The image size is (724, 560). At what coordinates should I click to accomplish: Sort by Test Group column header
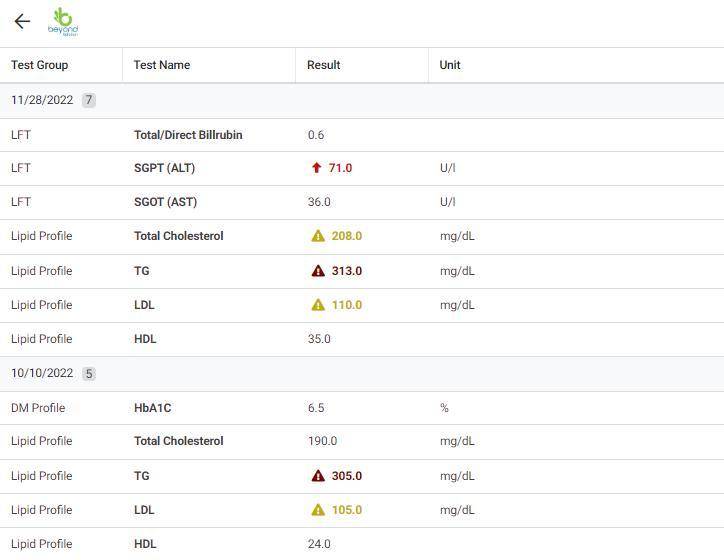coord(40,65)
